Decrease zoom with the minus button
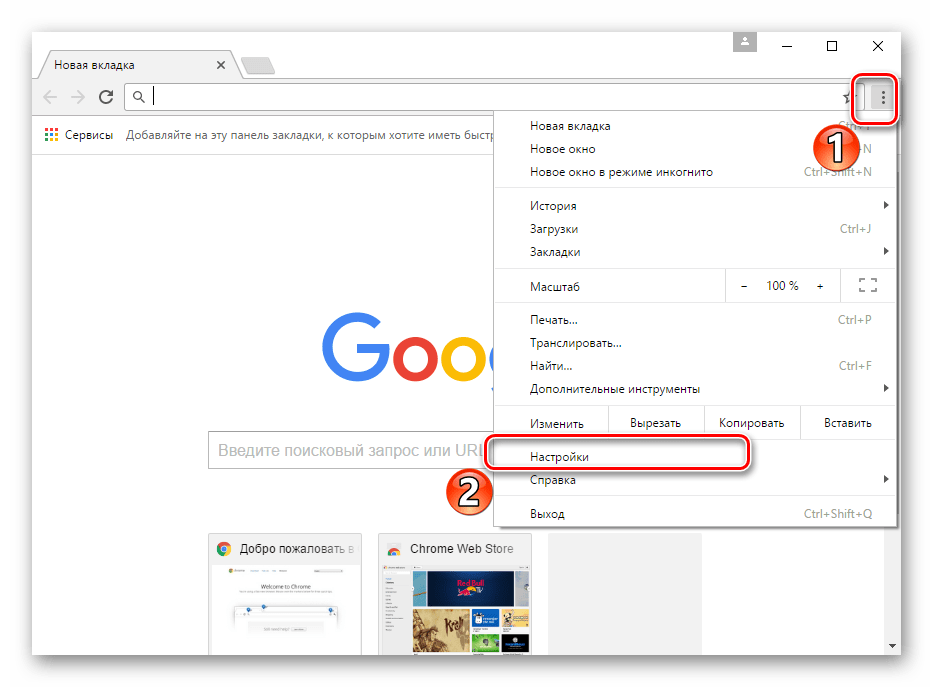 click(x=744, y=286)
